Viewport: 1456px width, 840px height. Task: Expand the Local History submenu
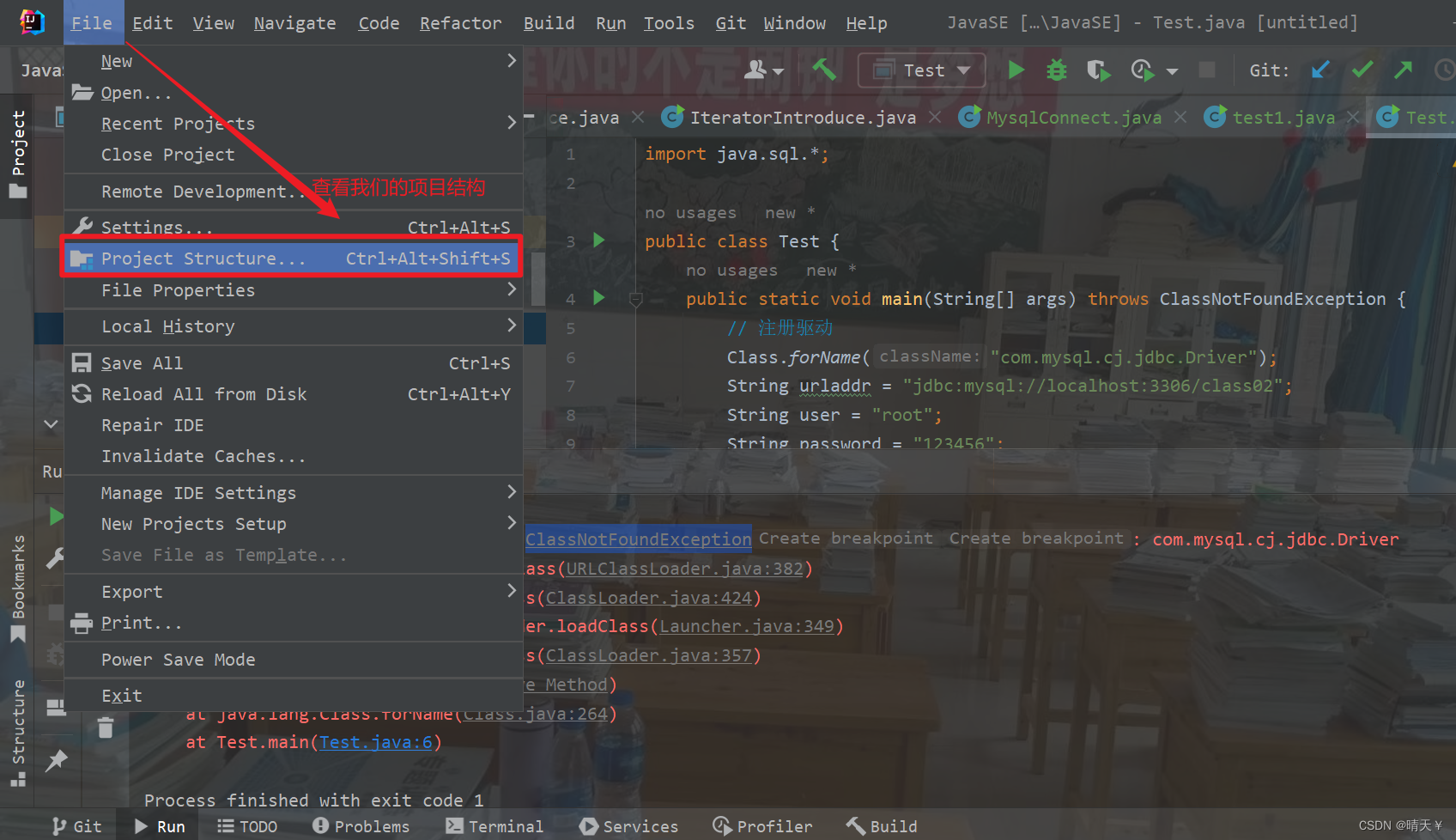[294, 326]
